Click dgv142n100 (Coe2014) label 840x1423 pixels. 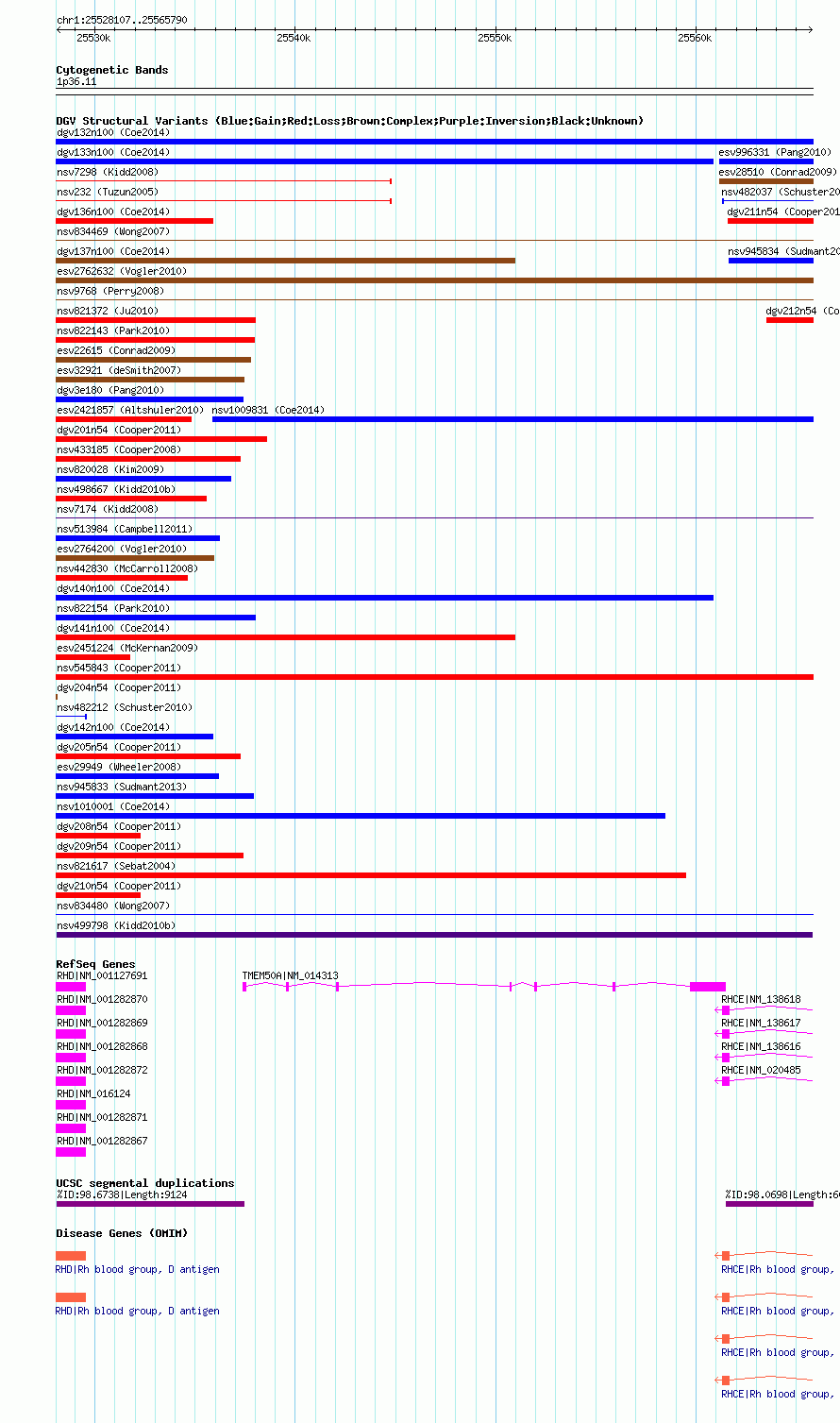tap(113, 728)
